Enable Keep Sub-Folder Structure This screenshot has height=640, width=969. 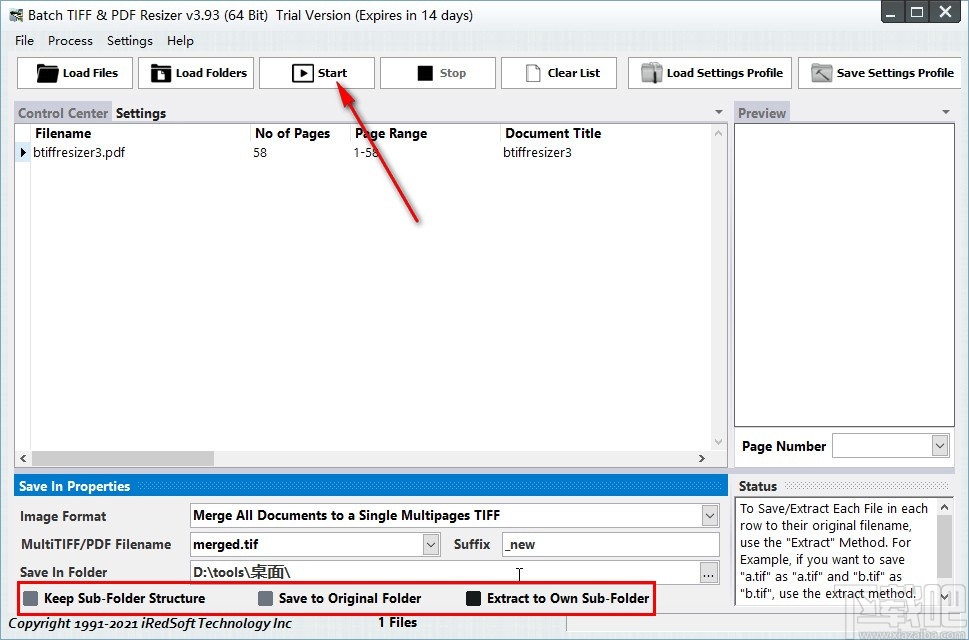coord(31,598)
